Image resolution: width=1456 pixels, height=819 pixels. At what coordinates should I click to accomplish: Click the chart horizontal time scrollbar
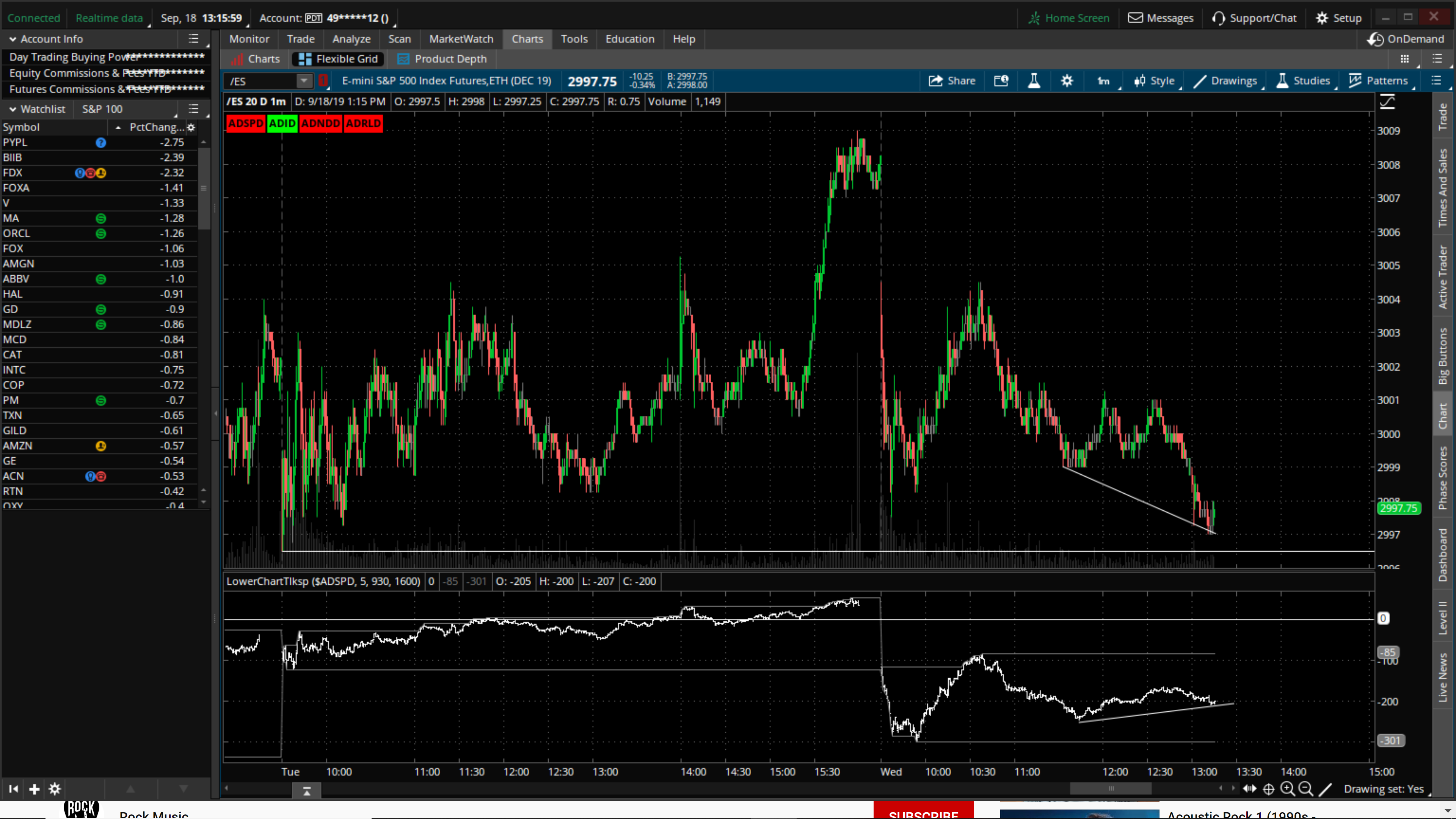click(x=1110, y=789)
